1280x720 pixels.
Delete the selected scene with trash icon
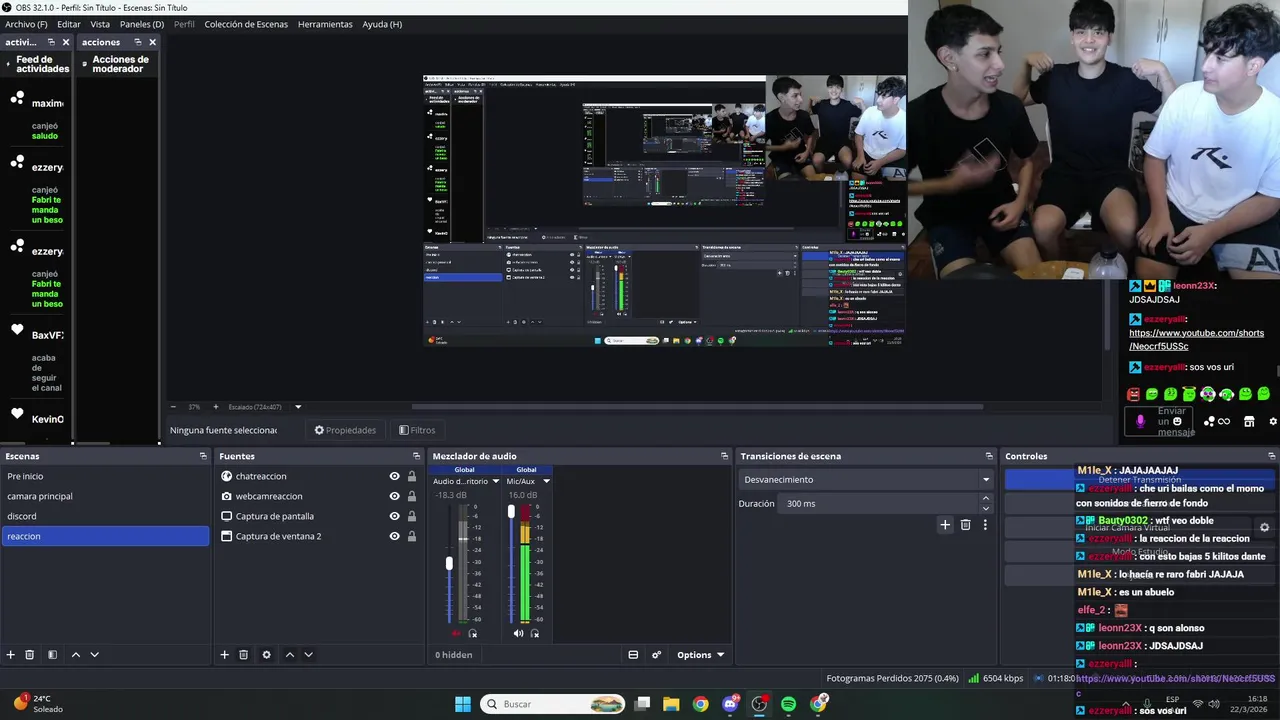30,655
